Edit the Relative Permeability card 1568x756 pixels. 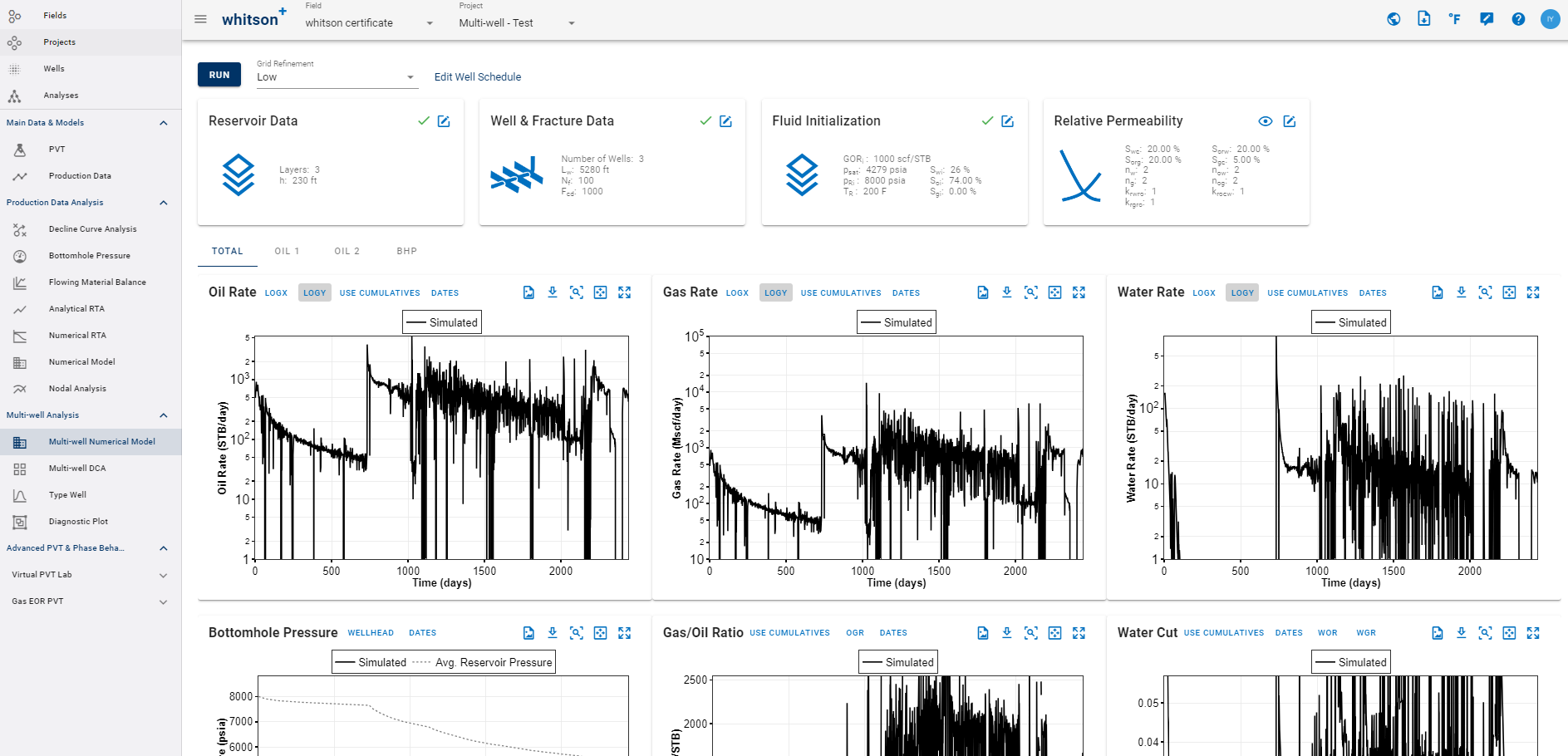click(x=1290, y=121)
